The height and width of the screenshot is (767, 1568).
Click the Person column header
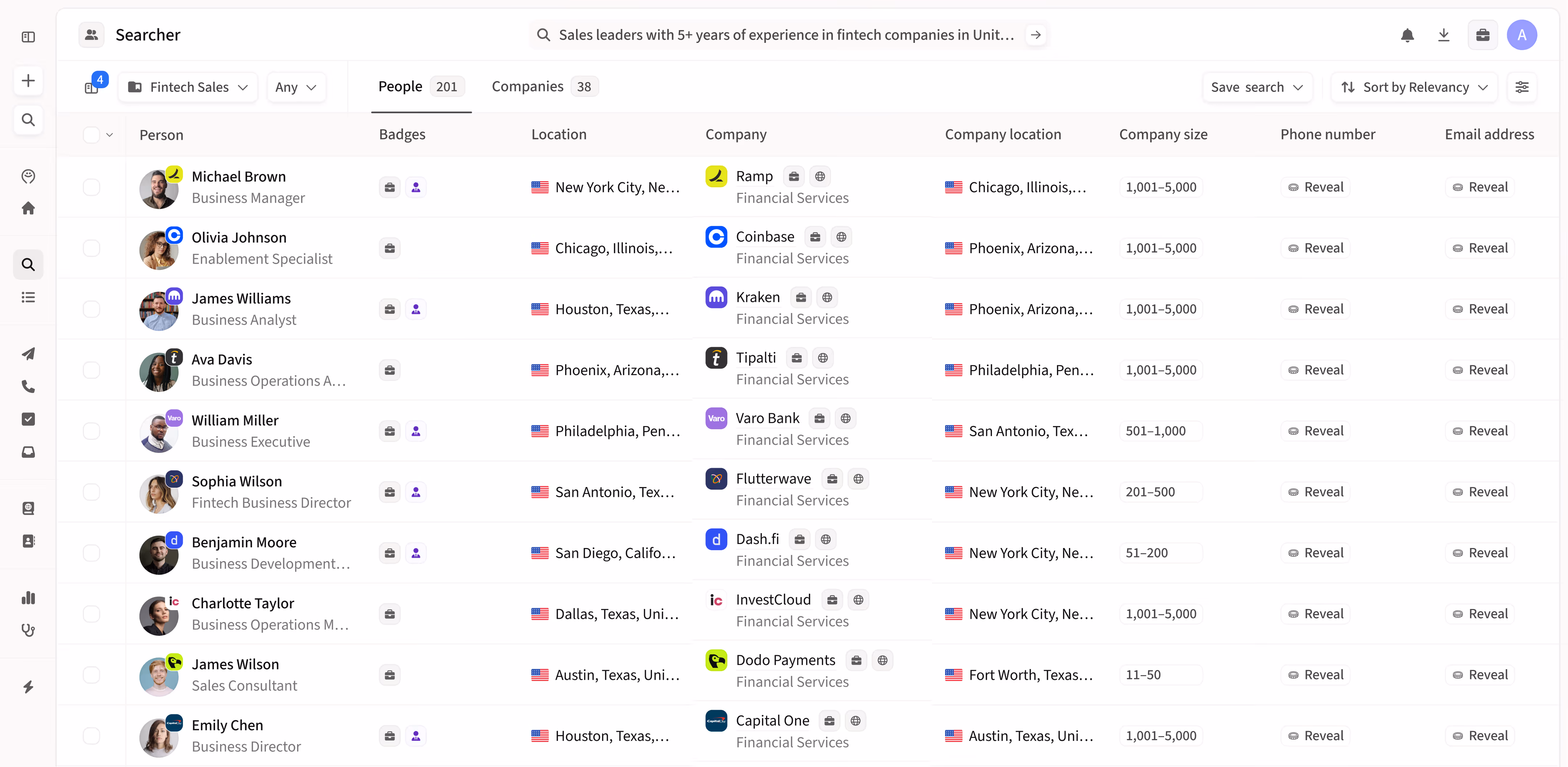(x=161, y=135)
